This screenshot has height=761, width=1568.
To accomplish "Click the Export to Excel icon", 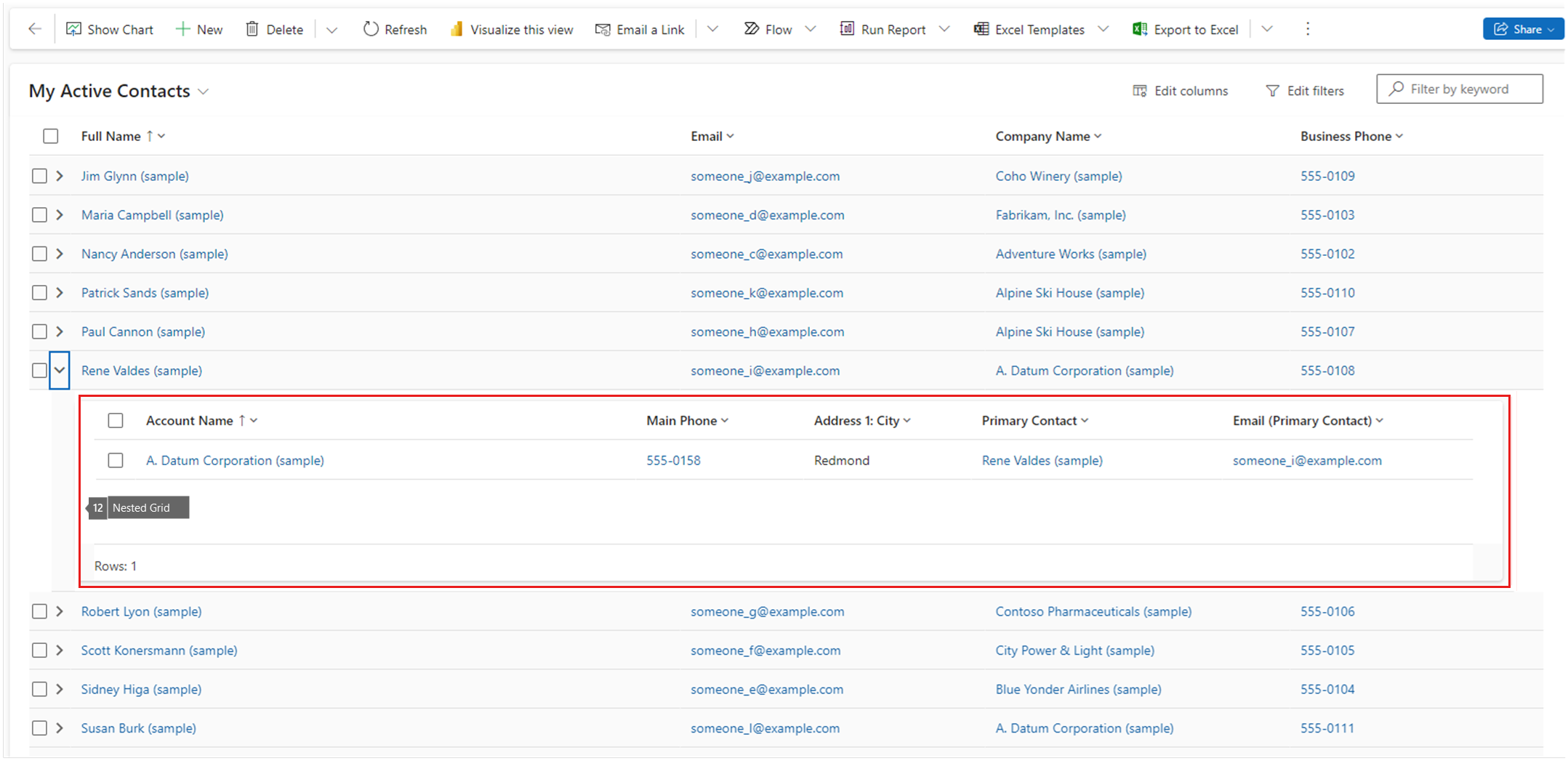I will click(x=1139, y=29).
